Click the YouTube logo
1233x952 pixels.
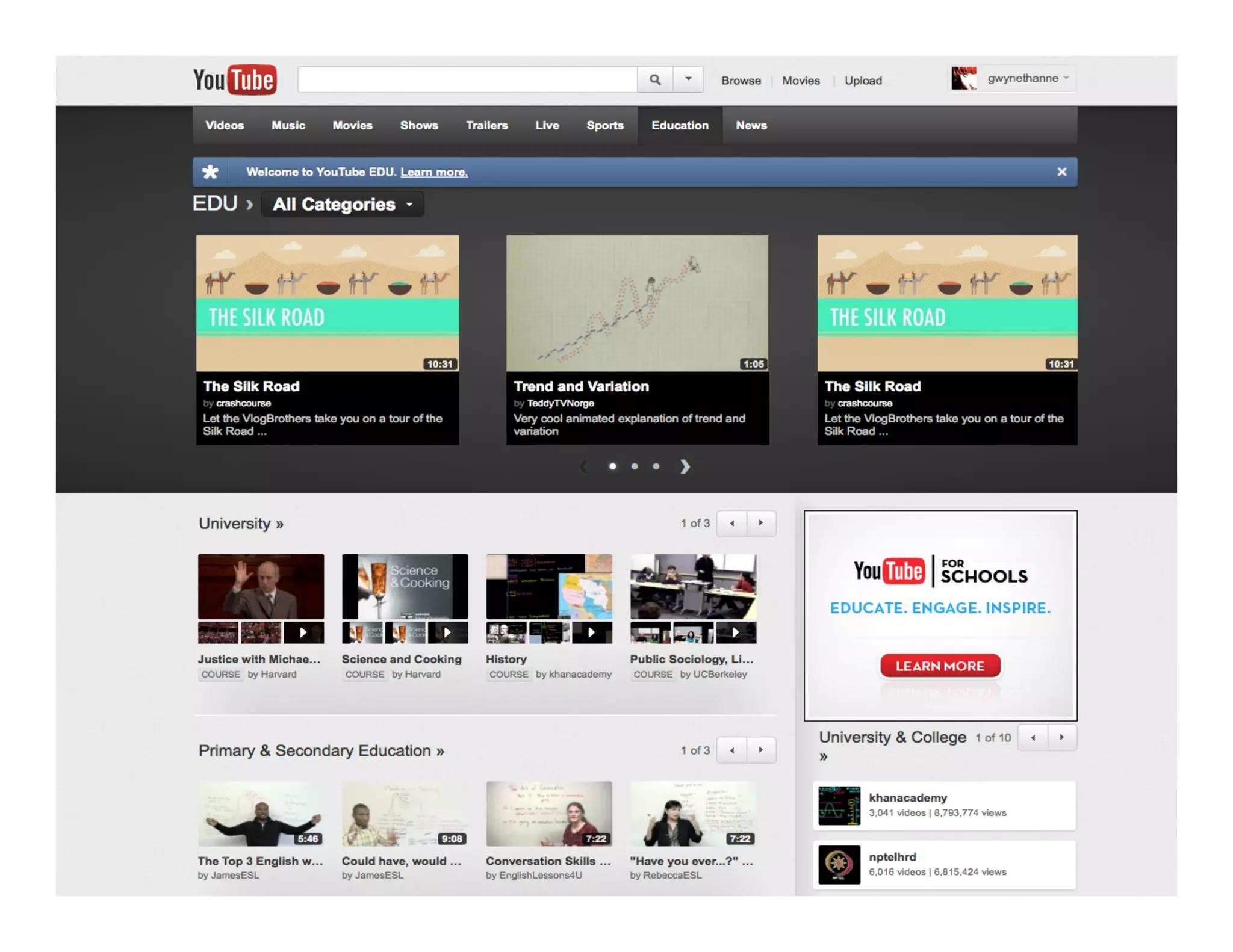(235, 80)
